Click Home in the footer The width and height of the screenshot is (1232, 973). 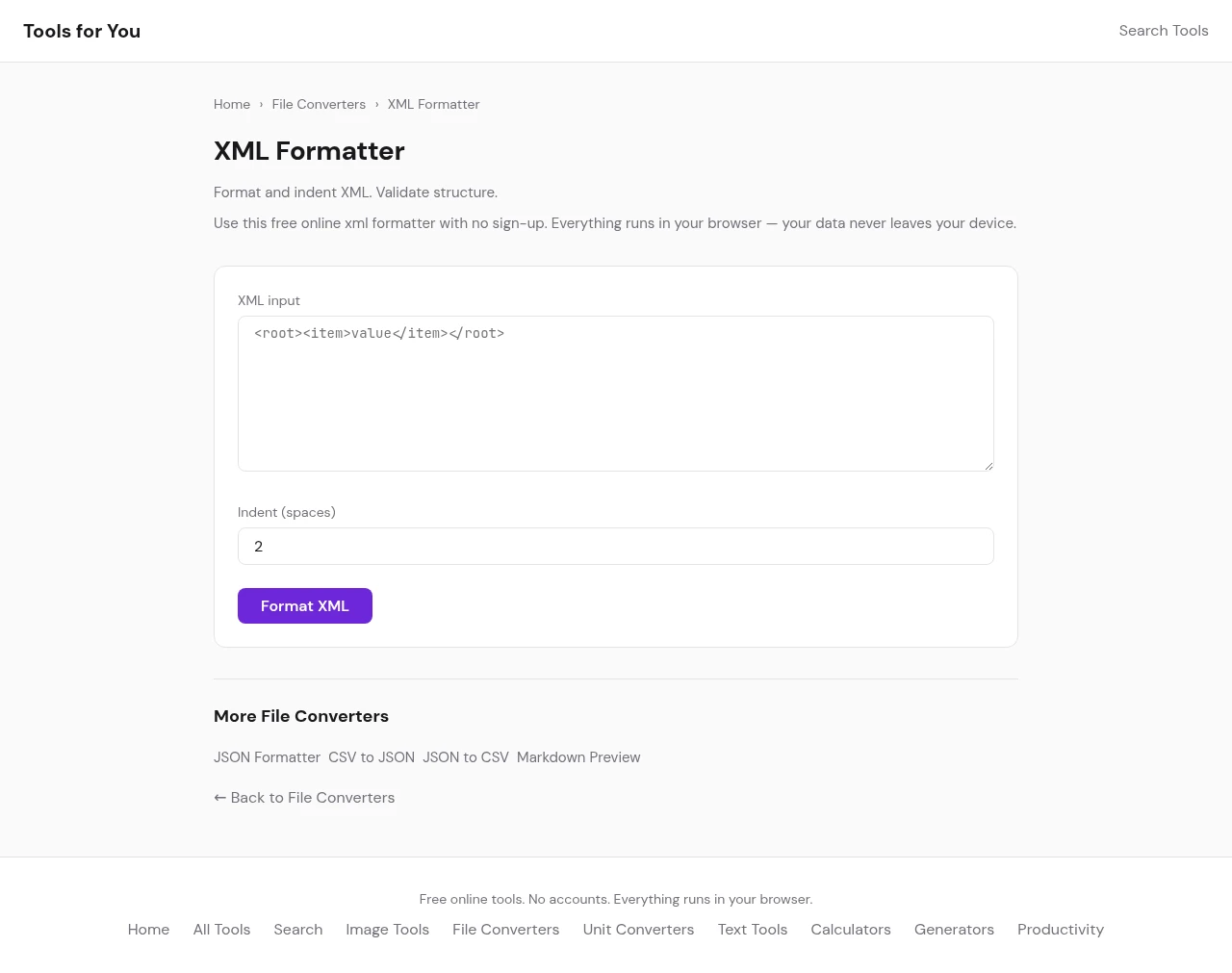point(148,930)
